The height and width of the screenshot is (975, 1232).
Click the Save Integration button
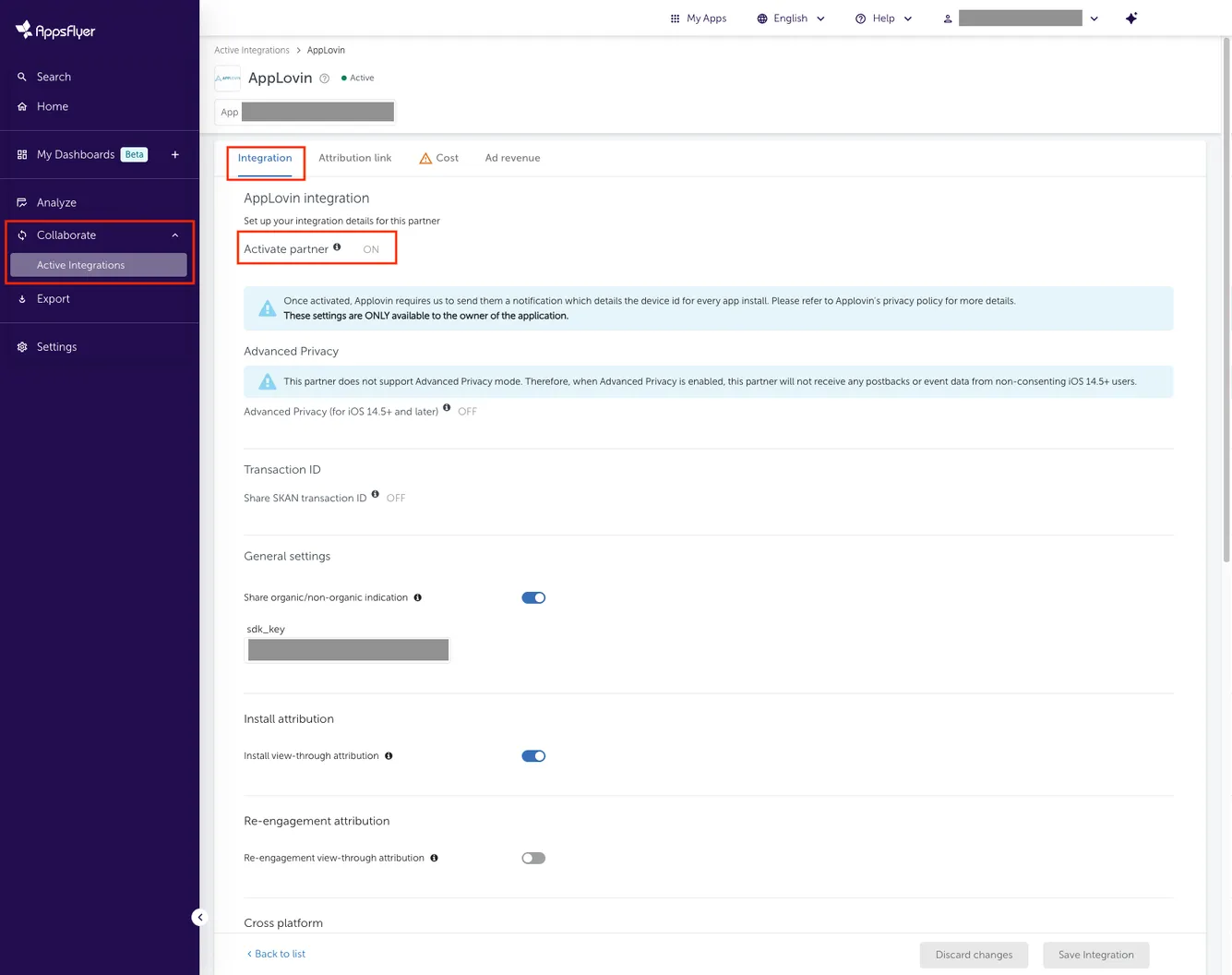coord(1095,954)
